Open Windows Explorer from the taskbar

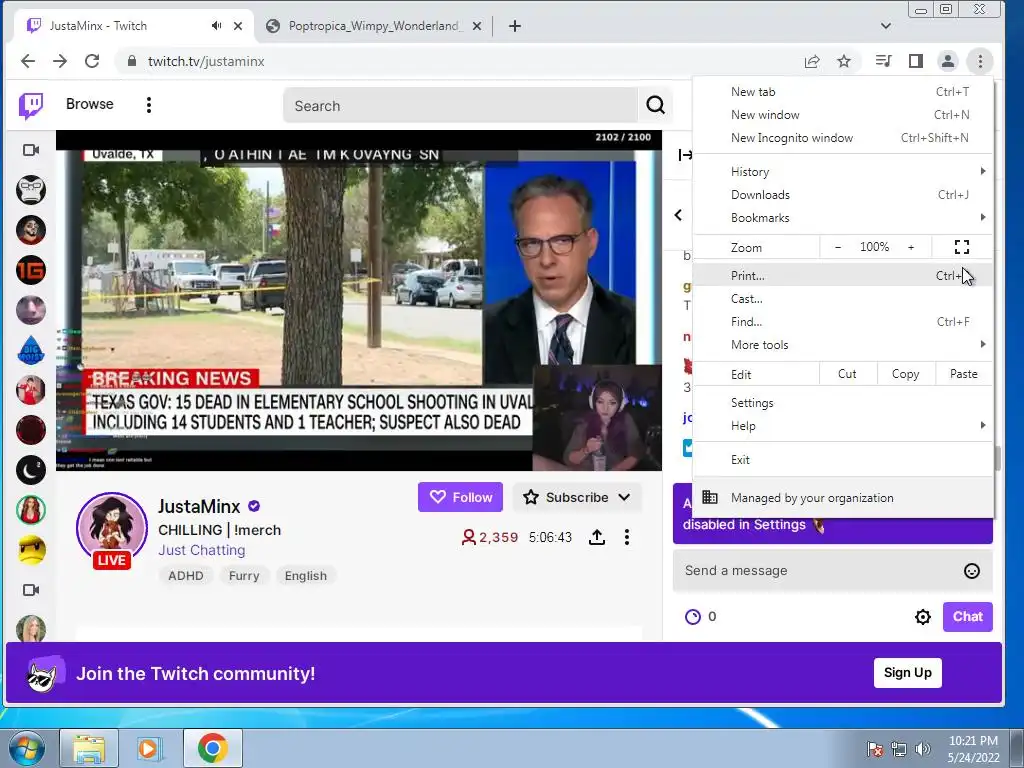click(89, 748)
